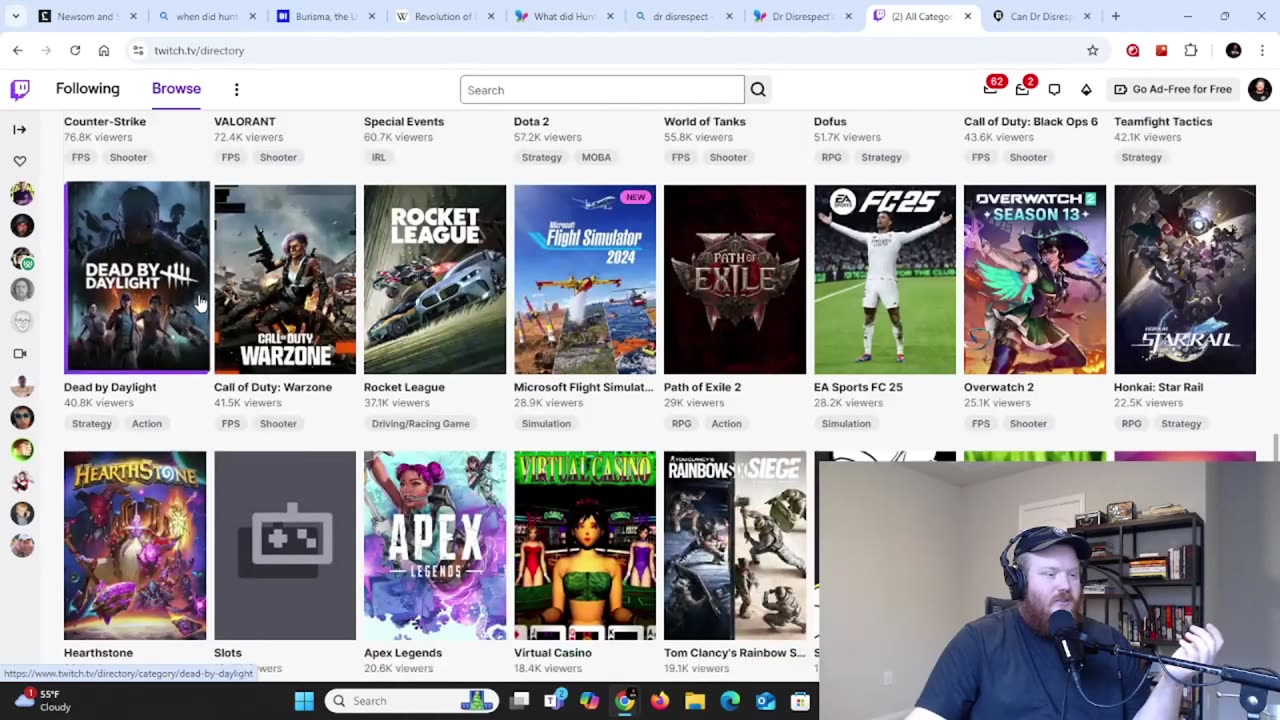Click the address bar URL
Screen dimensions: 1280x720
tap(199, 50)
